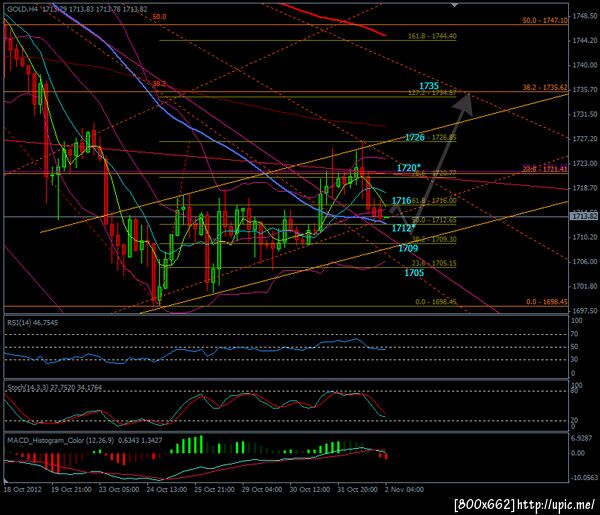
Task: Click the 1731.50 price axis value
Action: pos(585,114)
